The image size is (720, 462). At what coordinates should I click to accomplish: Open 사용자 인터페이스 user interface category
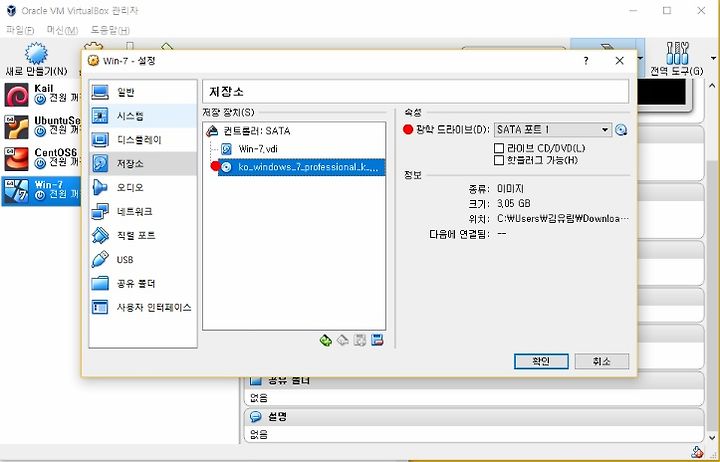pos(143,307)
